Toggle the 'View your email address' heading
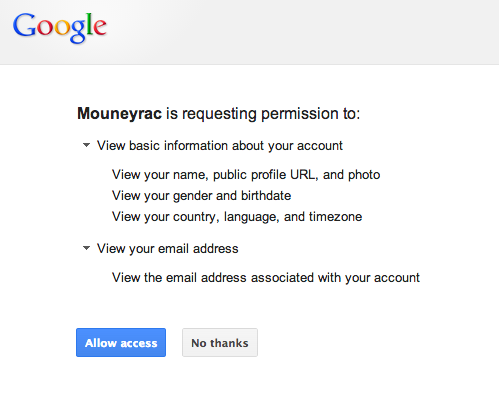Screen dimensions: 499x413 tap(167, 249)
